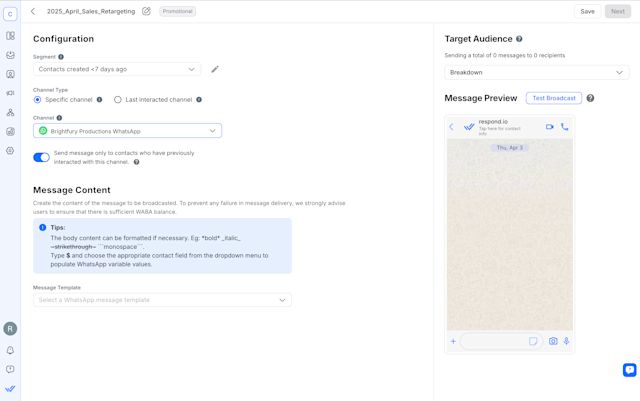Click the Save button
This screenshot has height=401, width=640.
[587, 11]
